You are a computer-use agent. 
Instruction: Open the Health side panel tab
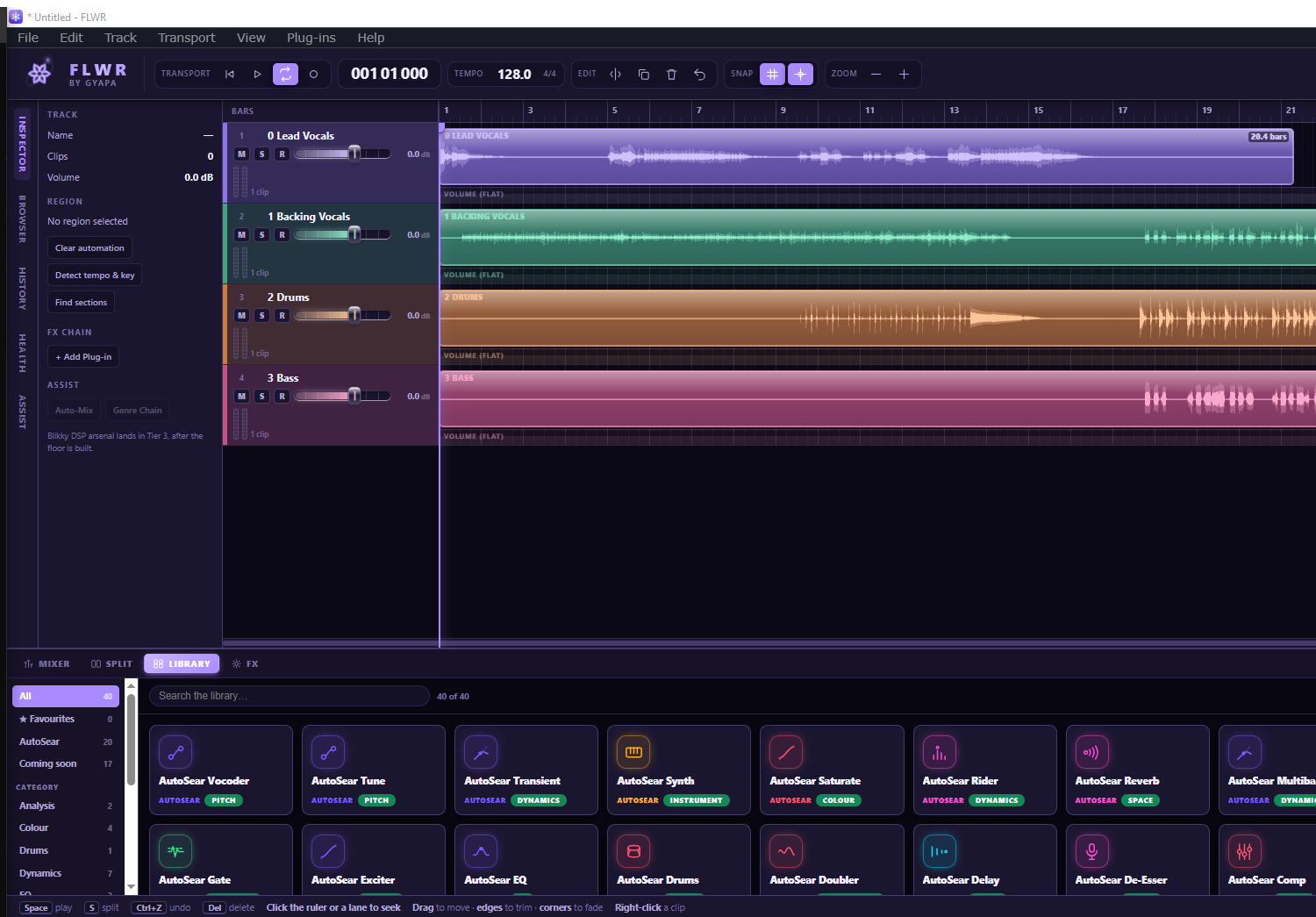[22, 353]
